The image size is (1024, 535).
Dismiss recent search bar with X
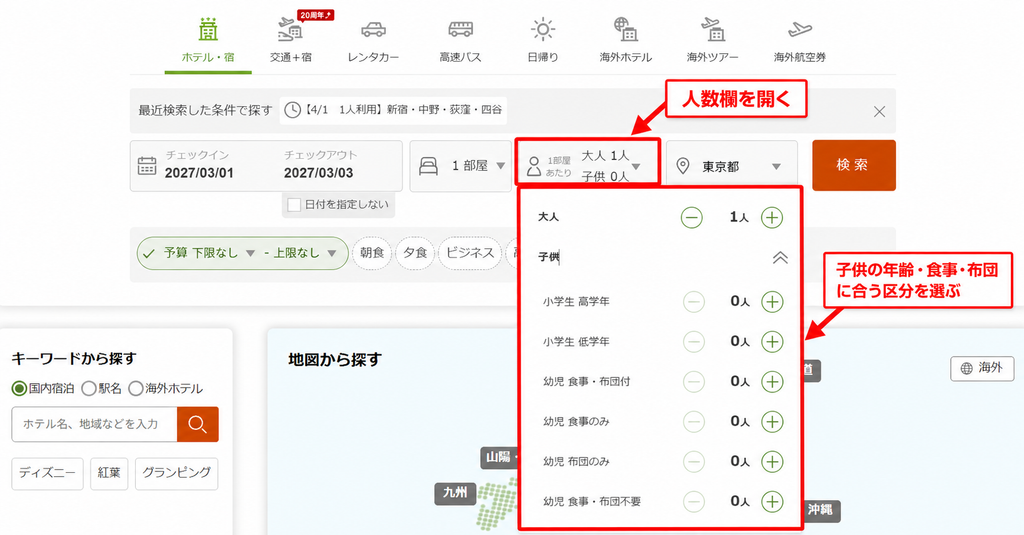click(x=880, y=112)
